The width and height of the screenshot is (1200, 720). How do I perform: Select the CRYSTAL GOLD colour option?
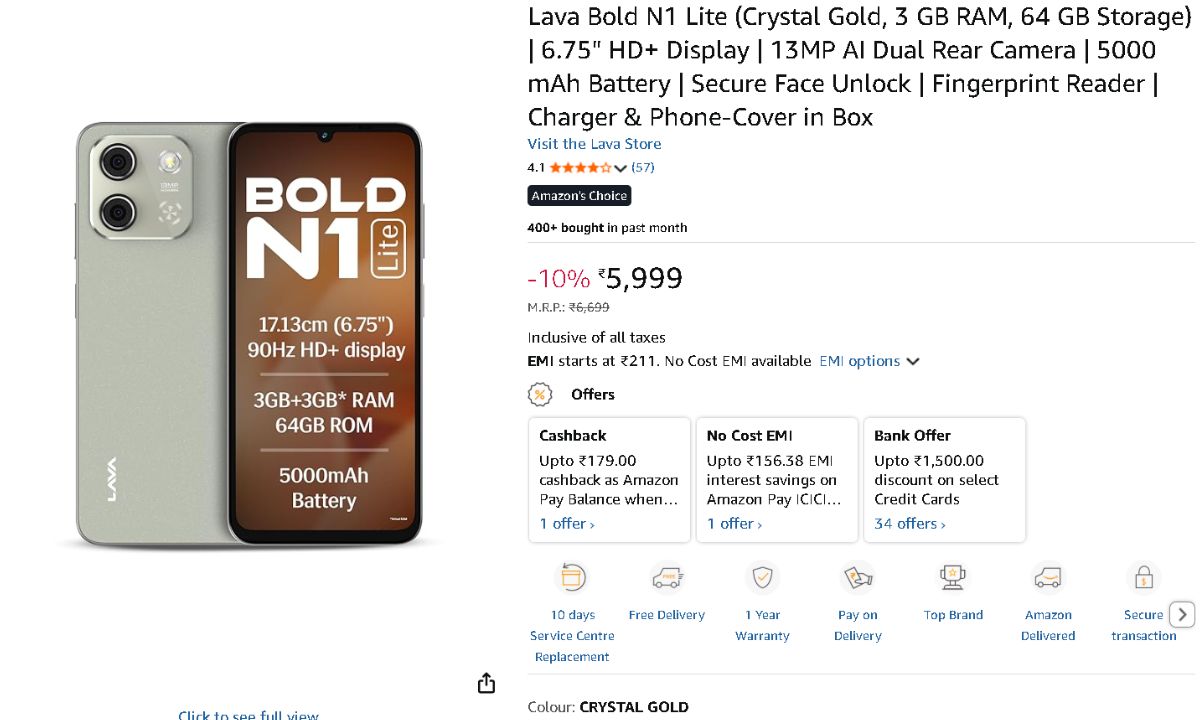coord(634,706)
